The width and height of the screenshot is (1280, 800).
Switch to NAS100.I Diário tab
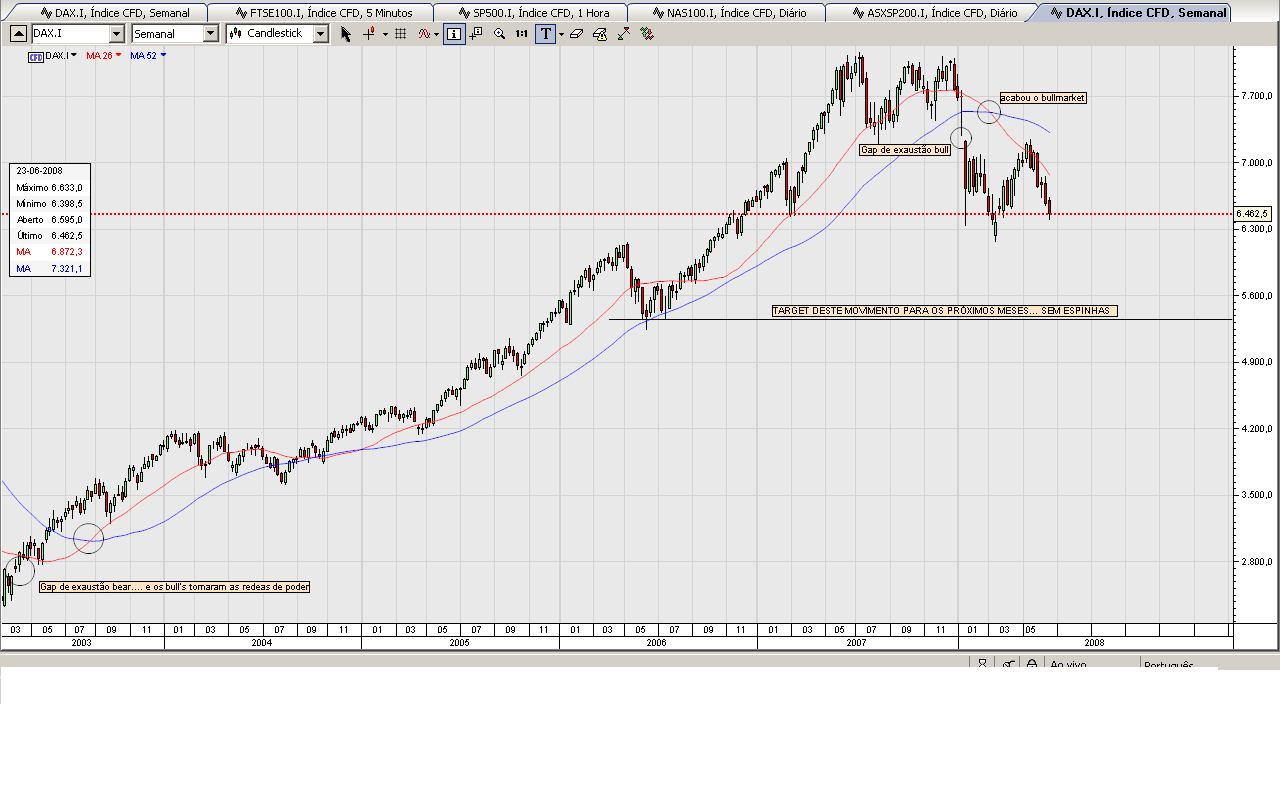click(729, 13)
